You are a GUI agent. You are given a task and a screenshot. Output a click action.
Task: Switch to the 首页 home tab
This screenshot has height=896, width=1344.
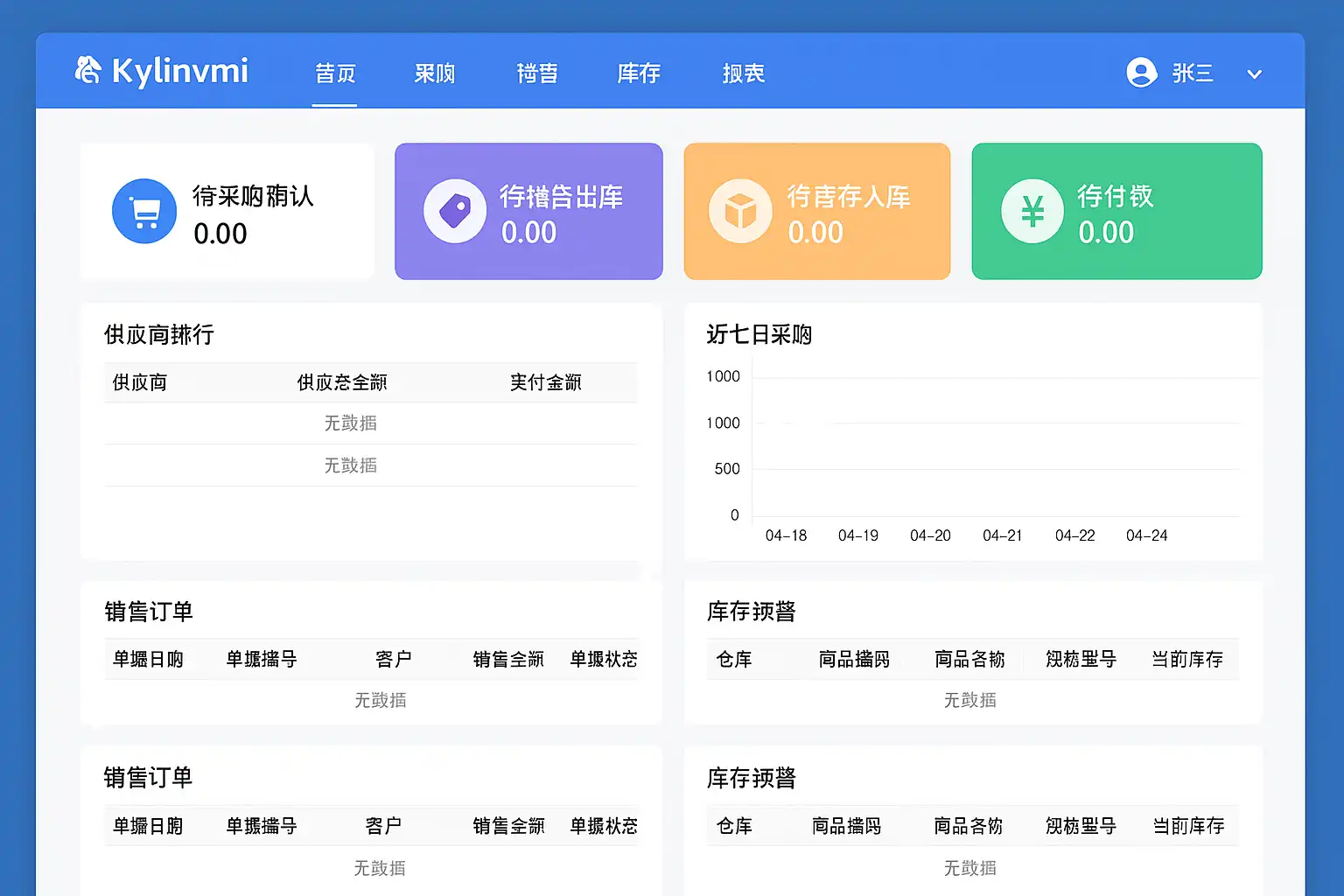point(335,73)
